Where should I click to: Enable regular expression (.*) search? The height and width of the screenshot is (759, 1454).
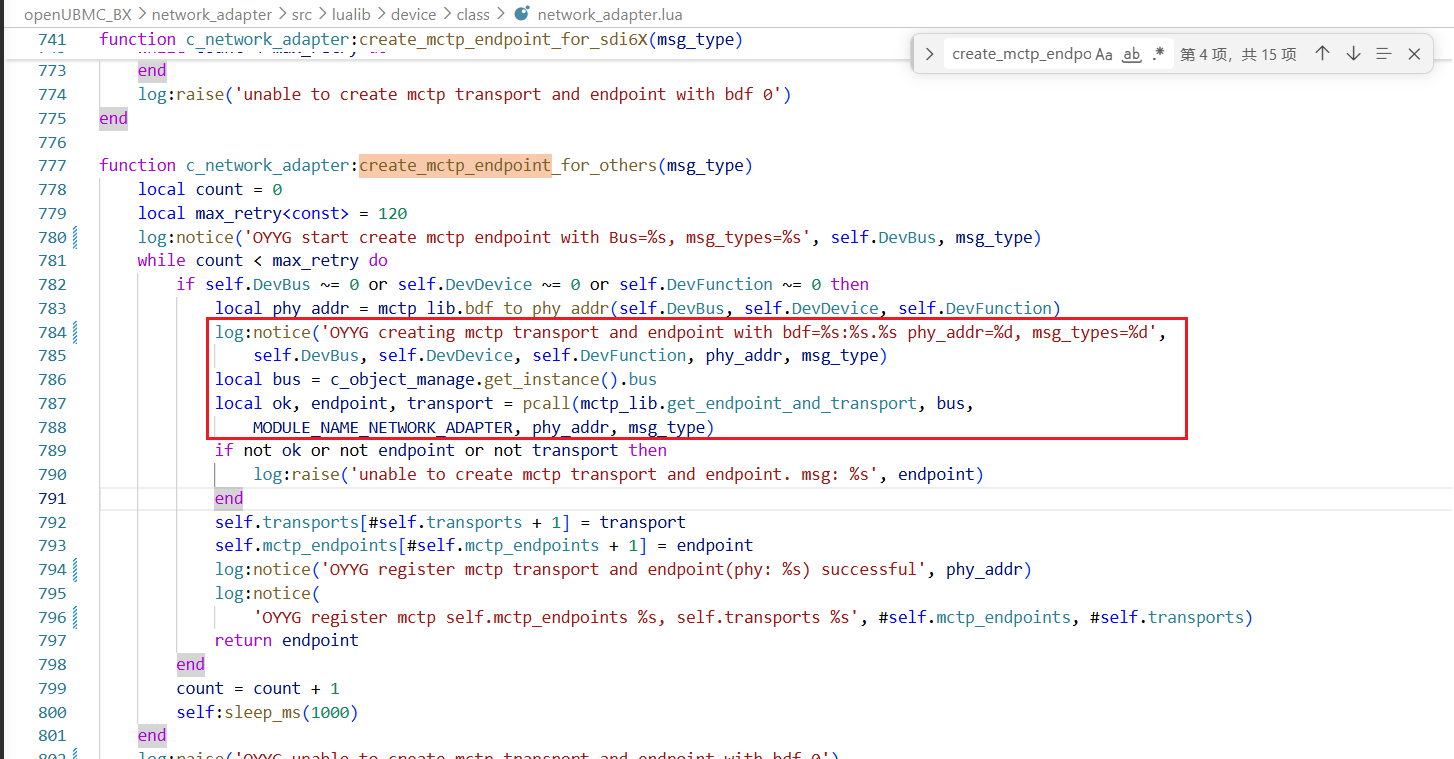point(1158,54)
